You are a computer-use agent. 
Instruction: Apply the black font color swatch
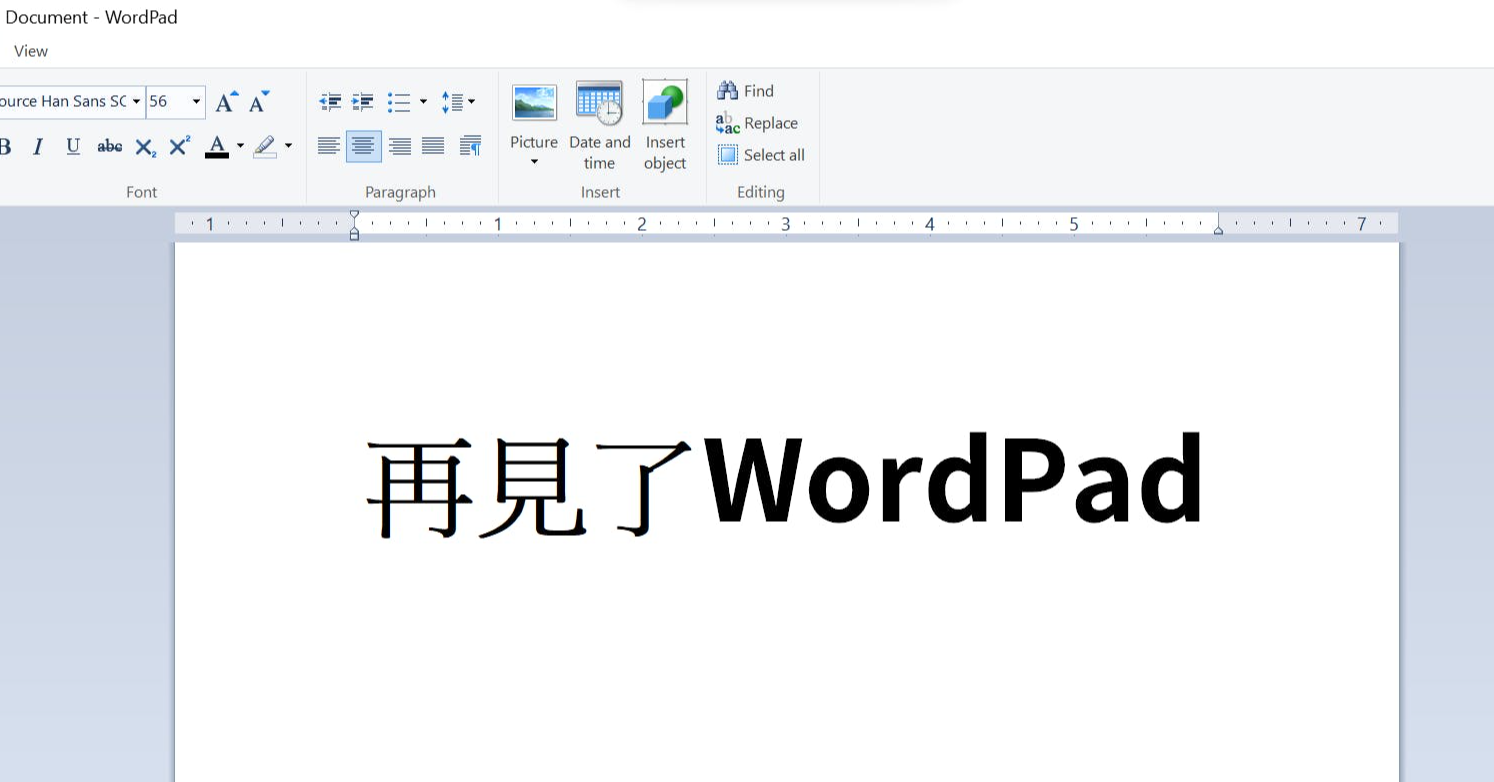click(216, 147)
